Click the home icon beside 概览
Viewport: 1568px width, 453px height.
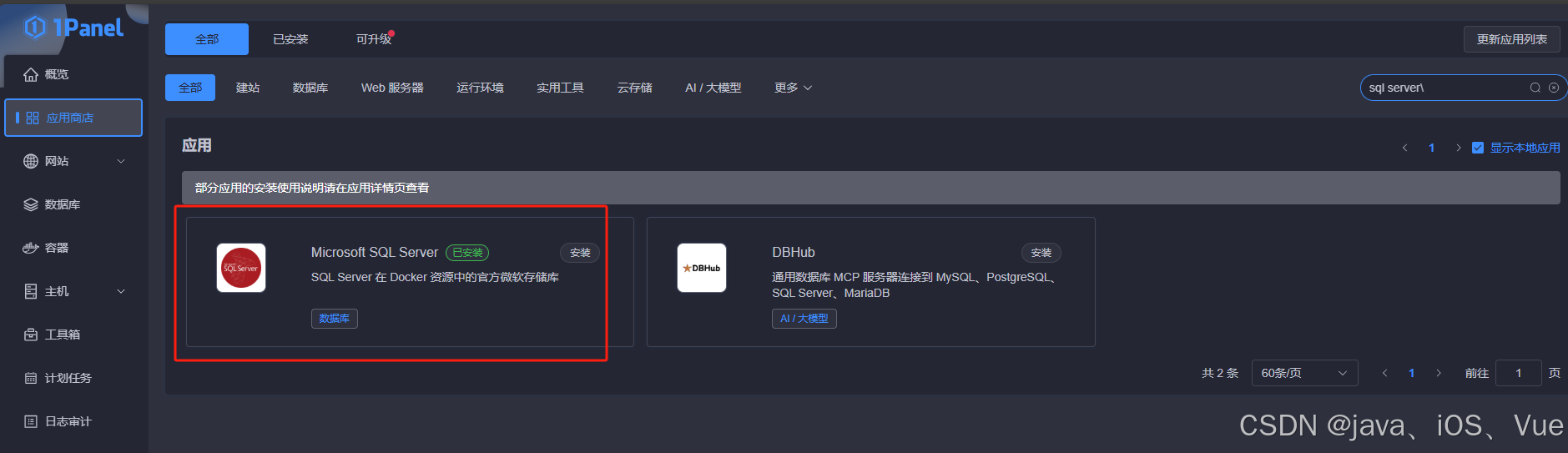tap(31, 74)
